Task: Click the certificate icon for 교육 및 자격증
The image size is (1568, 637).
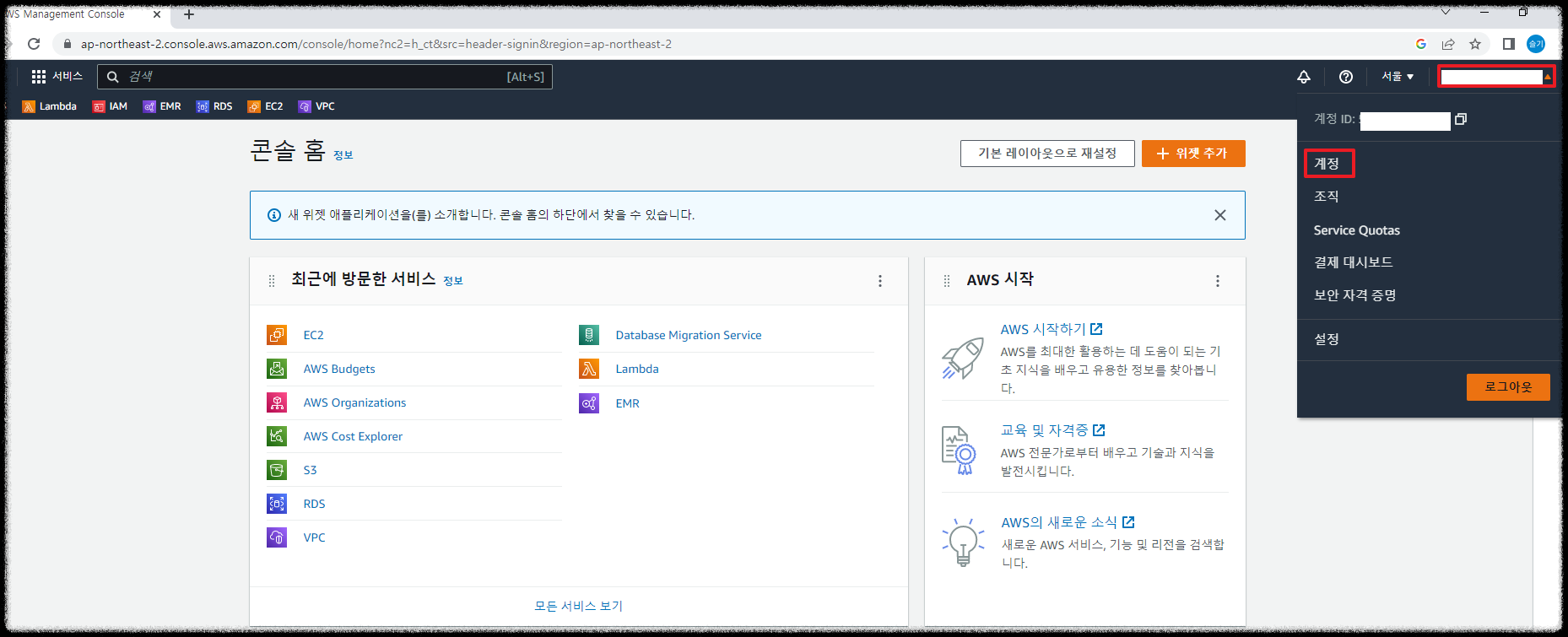Action: pos(959,450)
